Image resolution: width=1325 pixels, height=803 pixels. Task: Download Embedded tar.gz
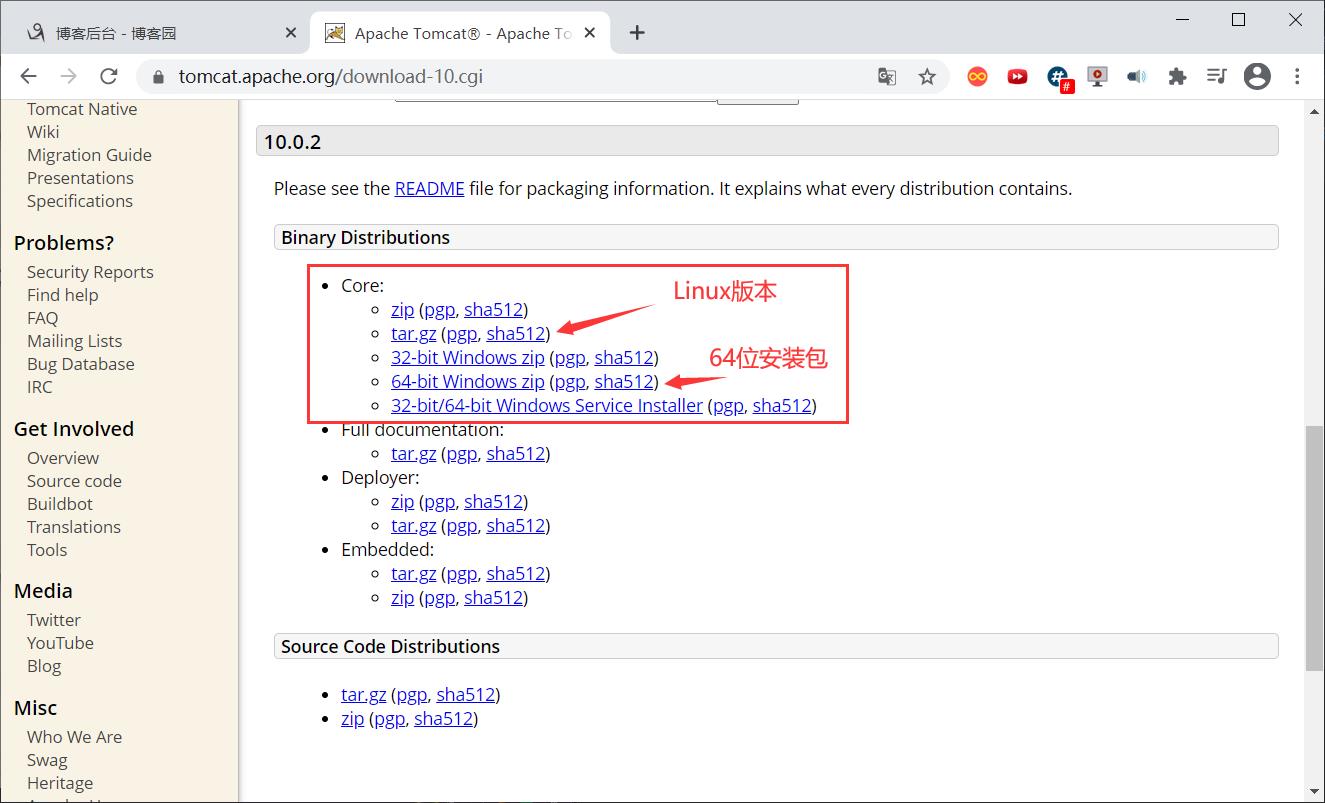click(414, 574)
